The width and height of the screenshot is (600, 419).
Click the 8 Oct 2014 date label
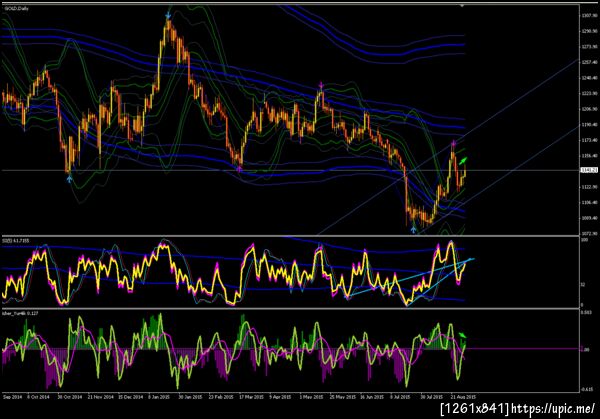[x=38, y=397]
